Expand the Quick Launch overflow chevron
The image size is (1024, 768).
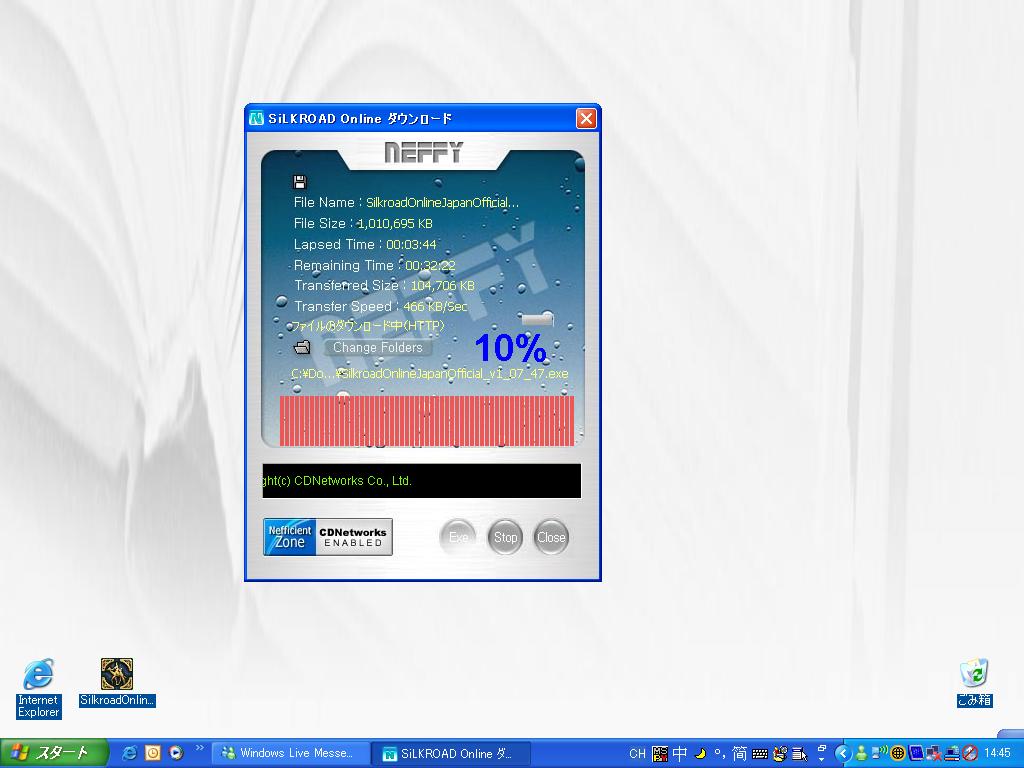coord(199,748)
